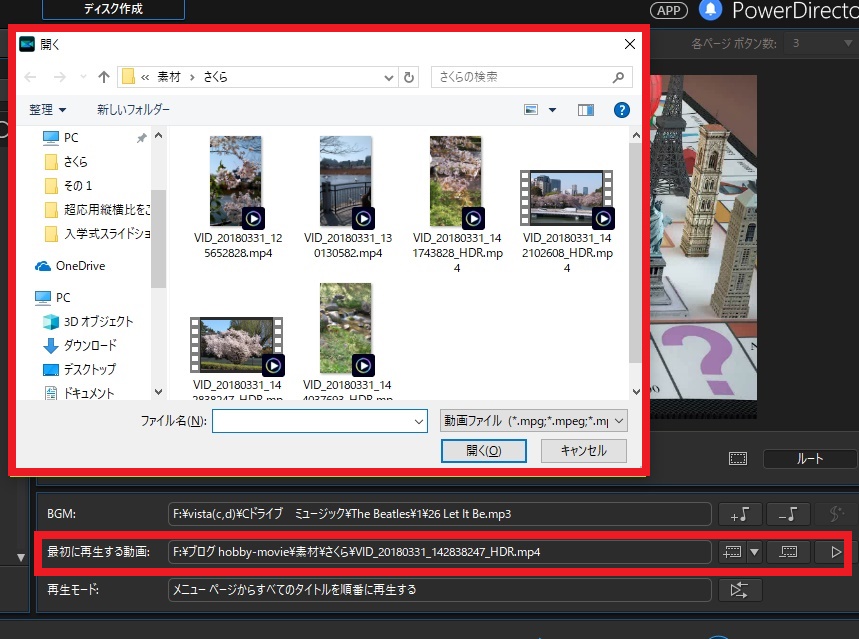
Task: Switch to the ディスク作成 tab
Action: click(113, 9)
